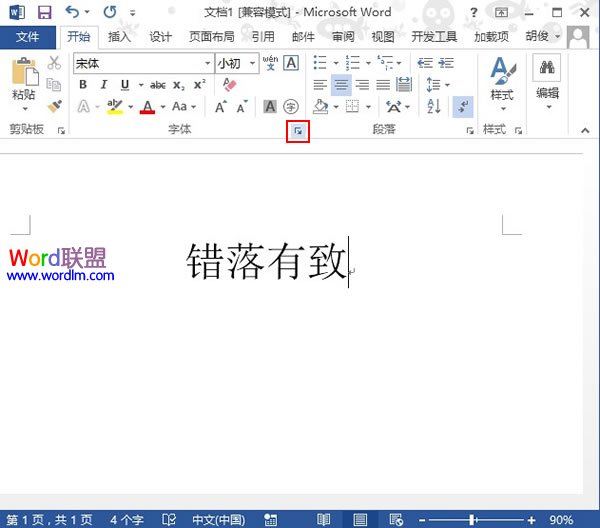Toggle strikethrough abc formatting
This screenshot has width=600, height=528.
click(x=157, y=85)
